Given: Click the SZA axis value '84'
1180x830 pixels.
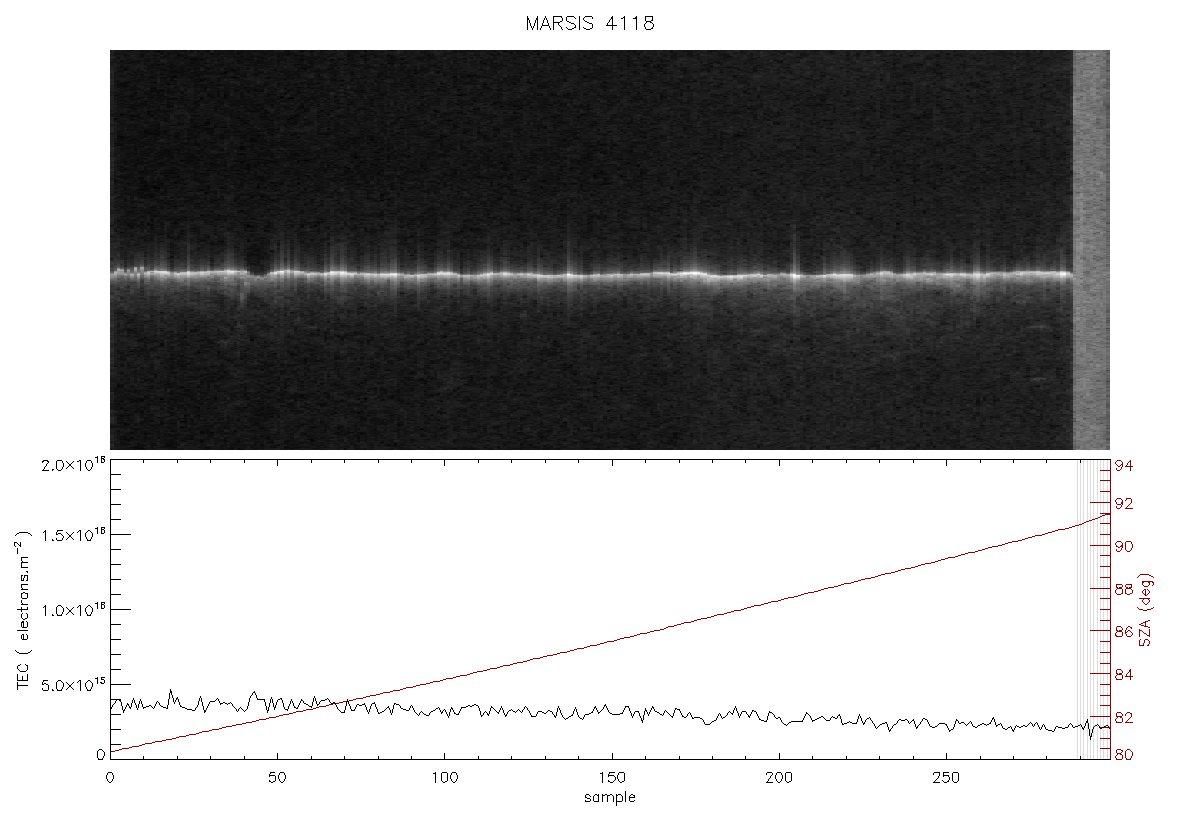Looking at the screenshot, I should 1124,675.
